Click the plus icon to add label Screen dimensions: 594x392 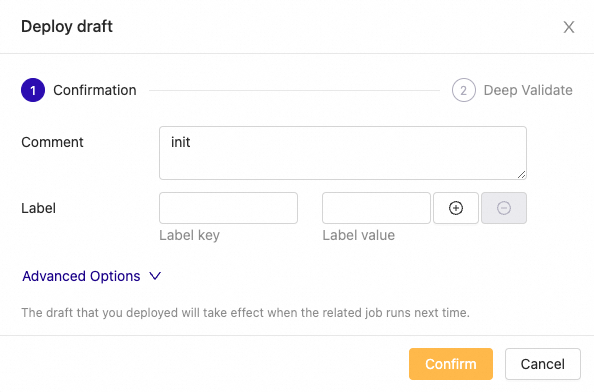(456, 208)
